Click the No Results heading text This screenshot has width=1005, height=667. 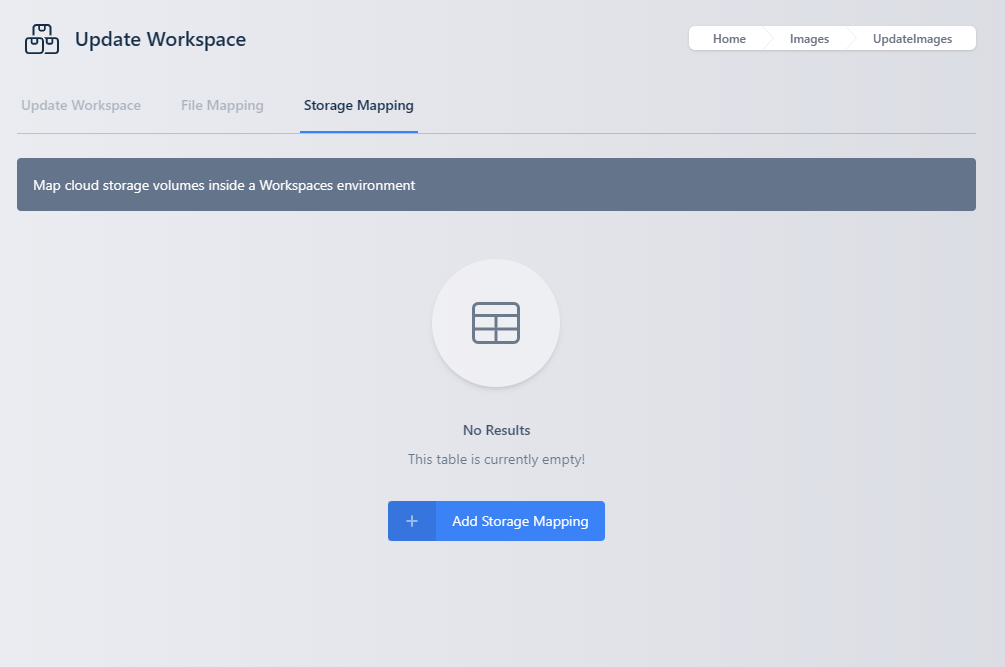[496, 430]
